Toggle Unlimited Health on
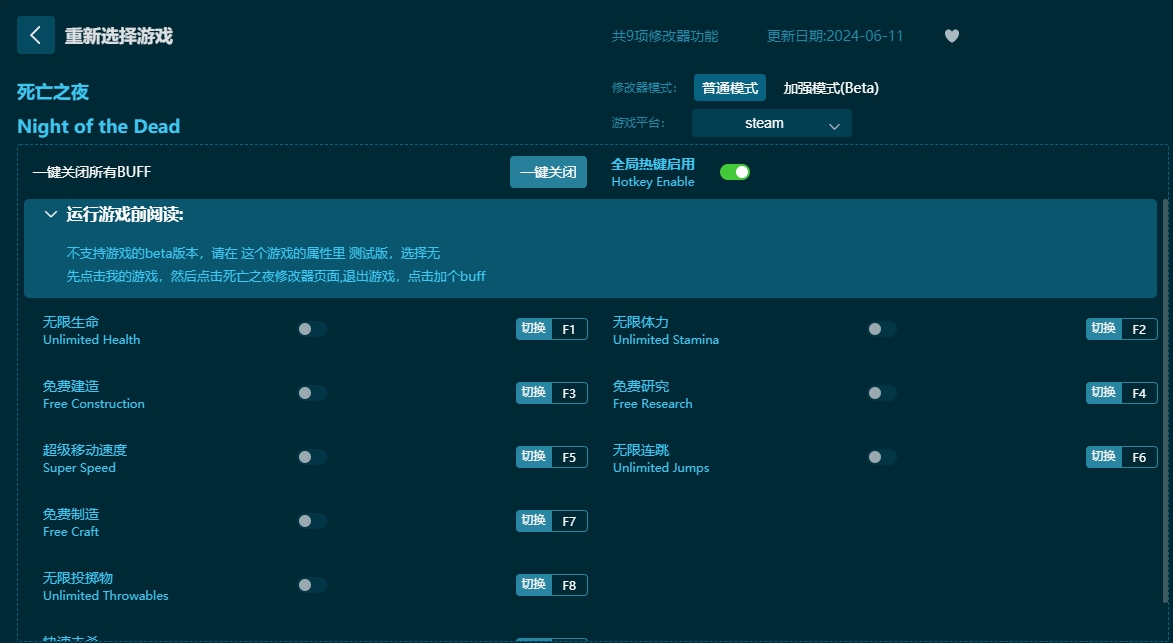 (311, 328)
